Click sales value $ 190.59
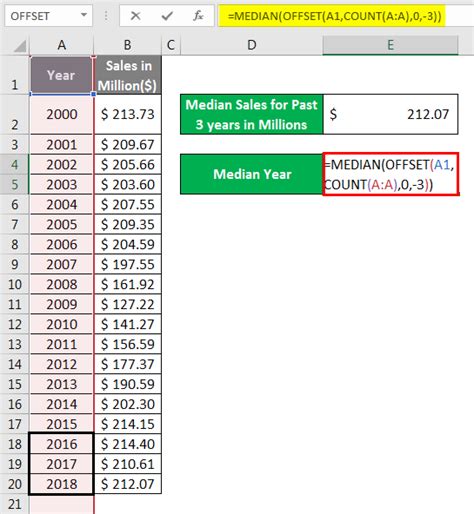Image resolution: width=474 pixels, height=514 pixels. tap(128, 384)
